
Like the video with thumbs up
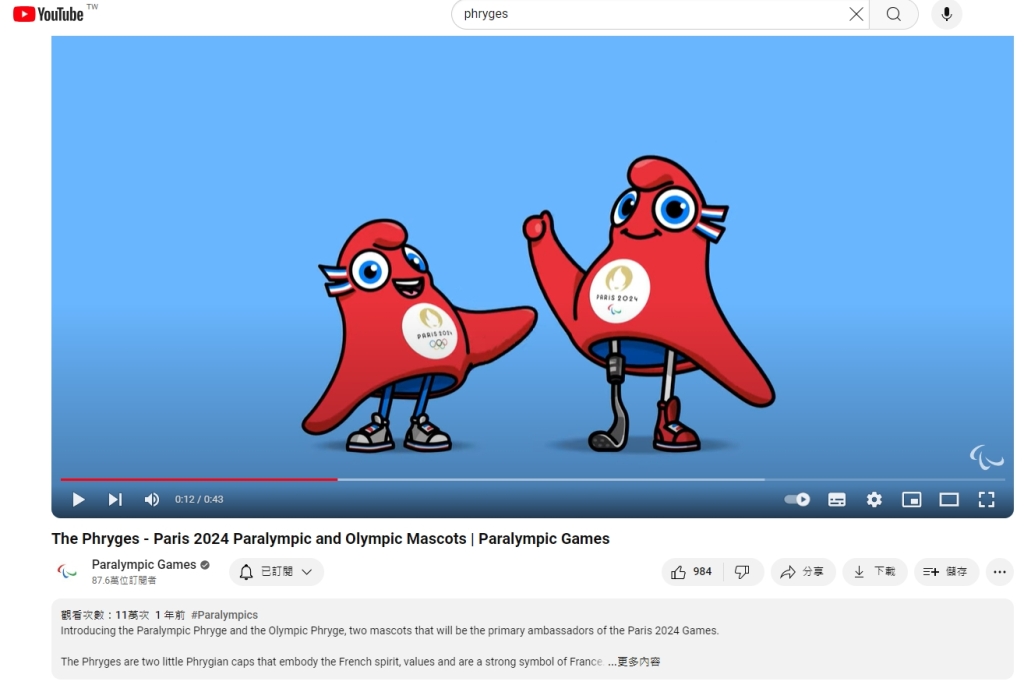(x=692, y=572)
